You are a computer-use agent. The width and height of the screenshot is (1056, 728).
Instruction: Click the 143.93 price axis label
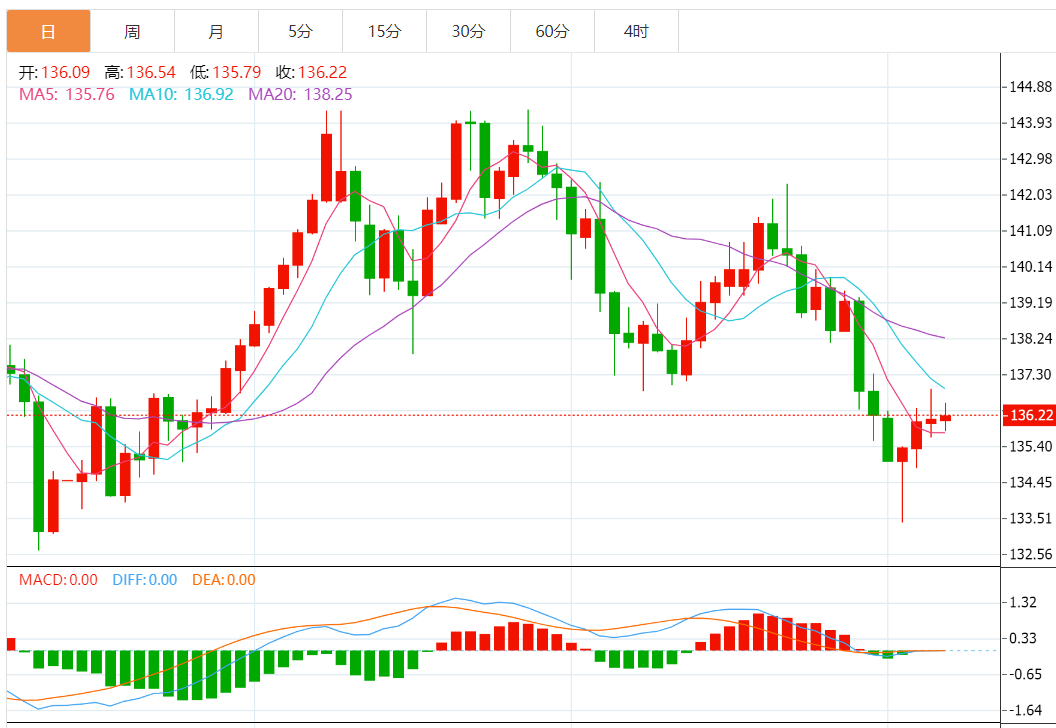(x=1030, y=123)
